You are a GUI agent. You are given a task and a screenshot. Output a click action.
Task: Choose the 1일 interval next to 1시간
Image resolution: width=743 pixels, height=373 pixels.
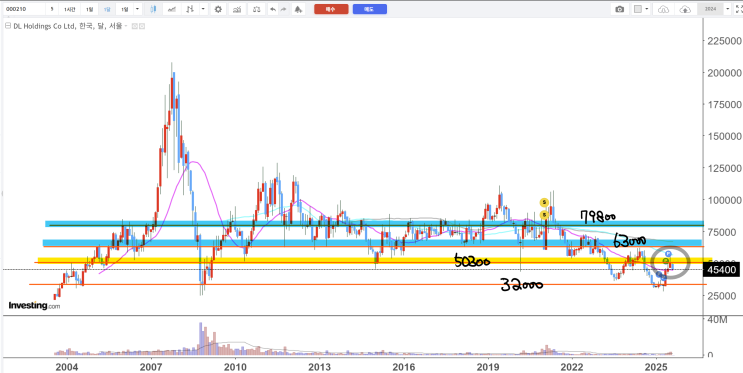89,9
